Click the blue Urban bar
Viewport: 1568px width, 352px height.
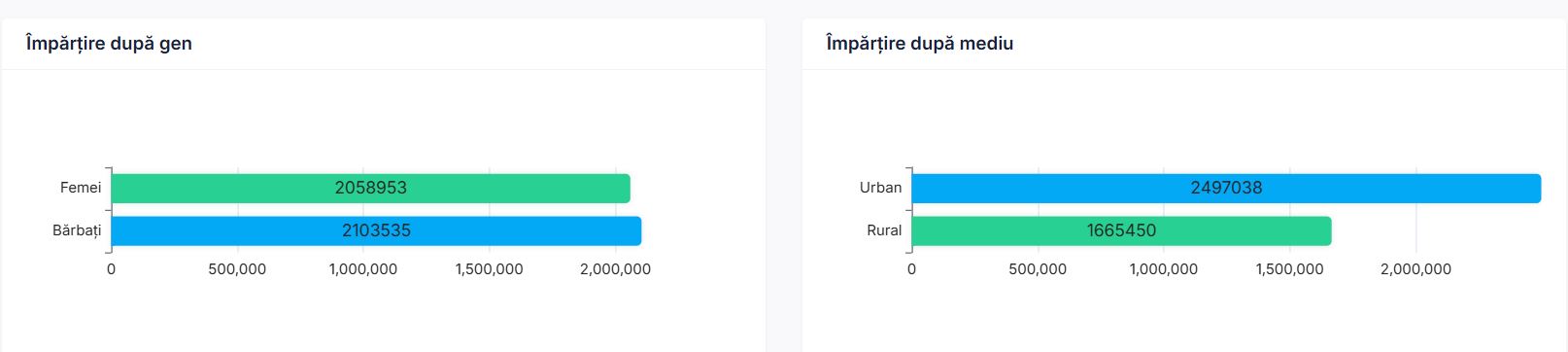[x=1226, y=188]
